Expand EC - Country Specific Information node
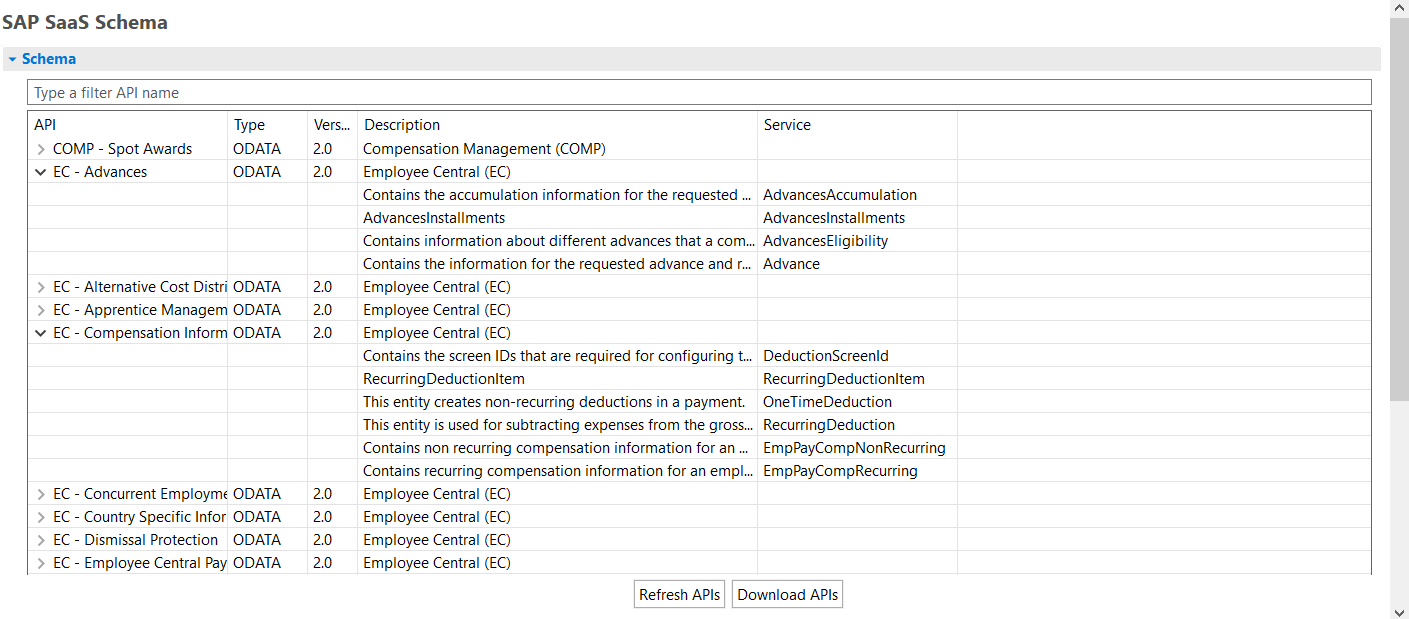Screen dimensions: 1409x619 (41, 517)
